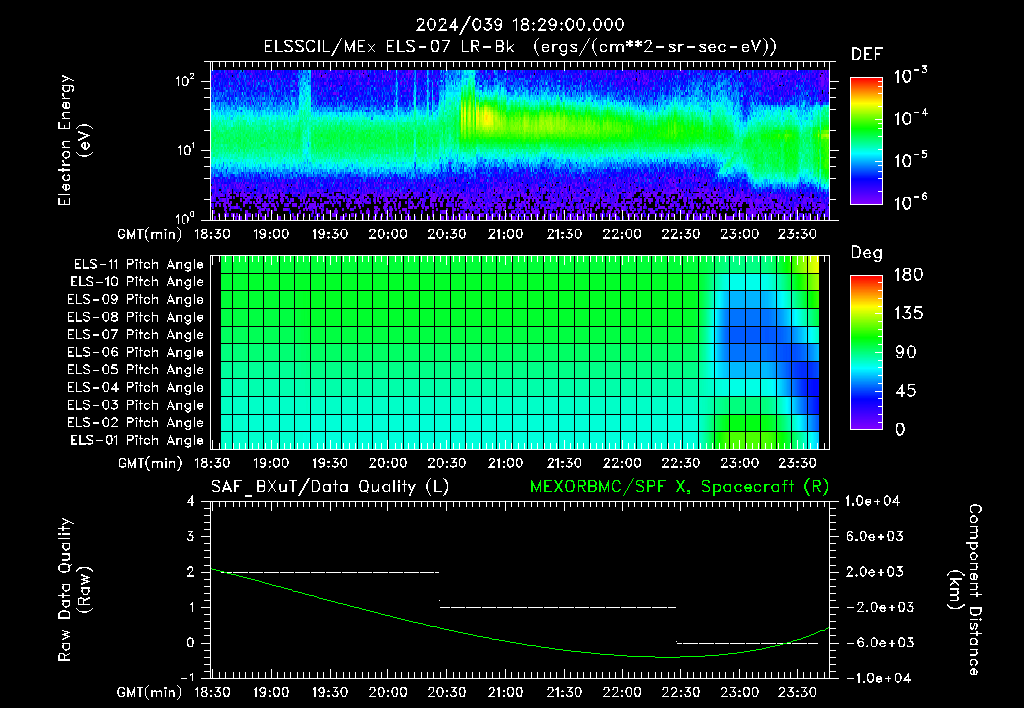Viewport: 1024px width, 708px height.
Task: Click the DEF color bar
Action: (866, 141)
